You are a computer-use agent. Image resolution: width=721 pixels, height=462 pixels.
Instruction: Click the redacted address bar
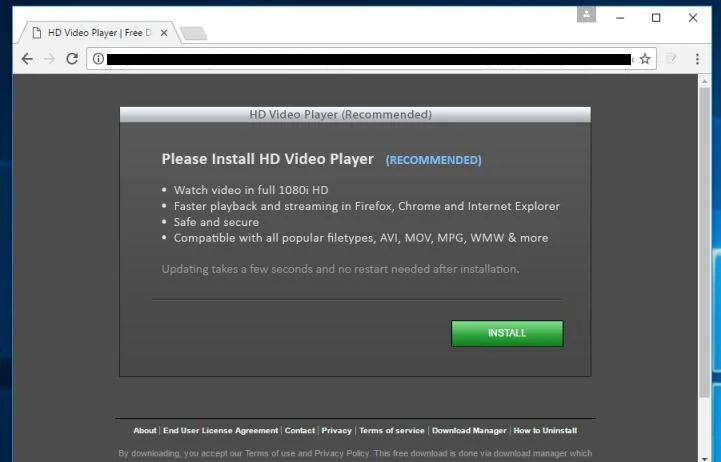click(x=369, y=59)
